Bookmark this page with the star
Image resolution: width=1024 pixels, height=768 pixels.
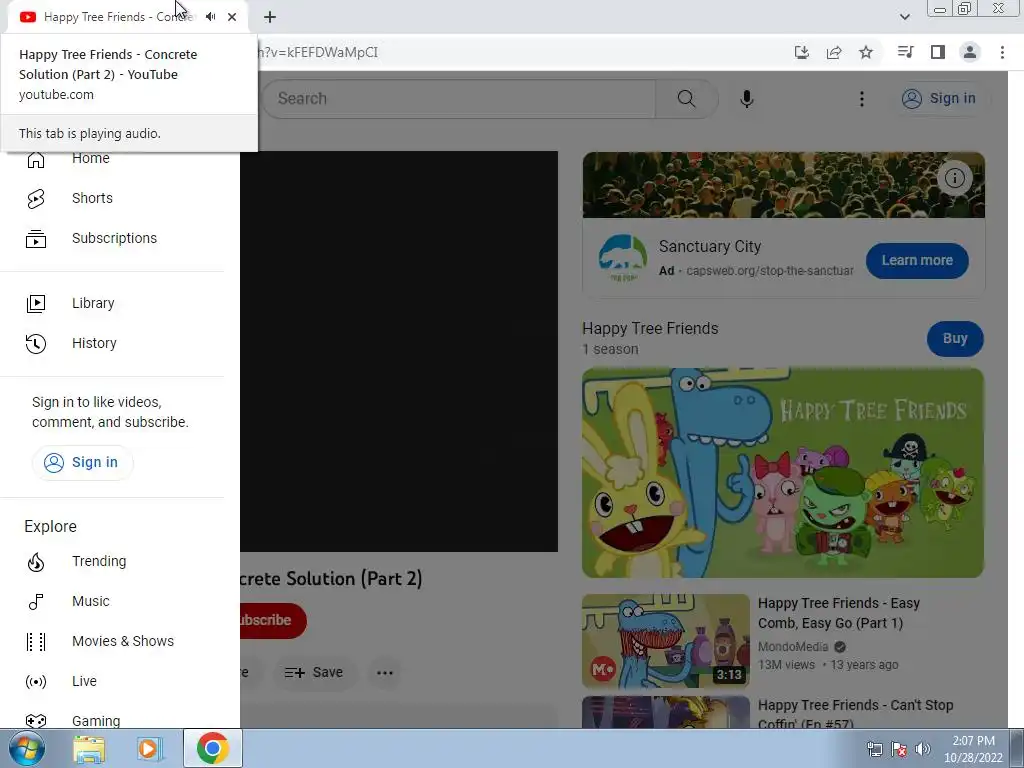[866, 52]
